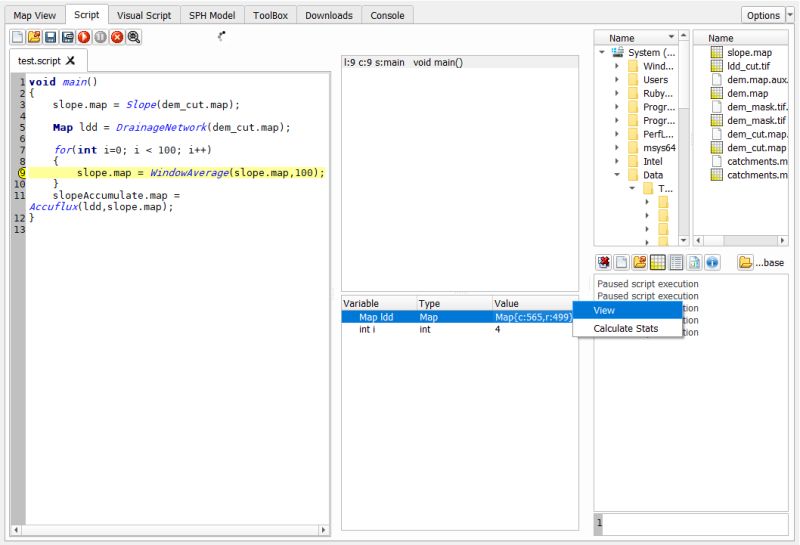Image resolution: width=800 pixels, height=545 pixels.
Task: Click the Type column header
Action: coord(454,303)
